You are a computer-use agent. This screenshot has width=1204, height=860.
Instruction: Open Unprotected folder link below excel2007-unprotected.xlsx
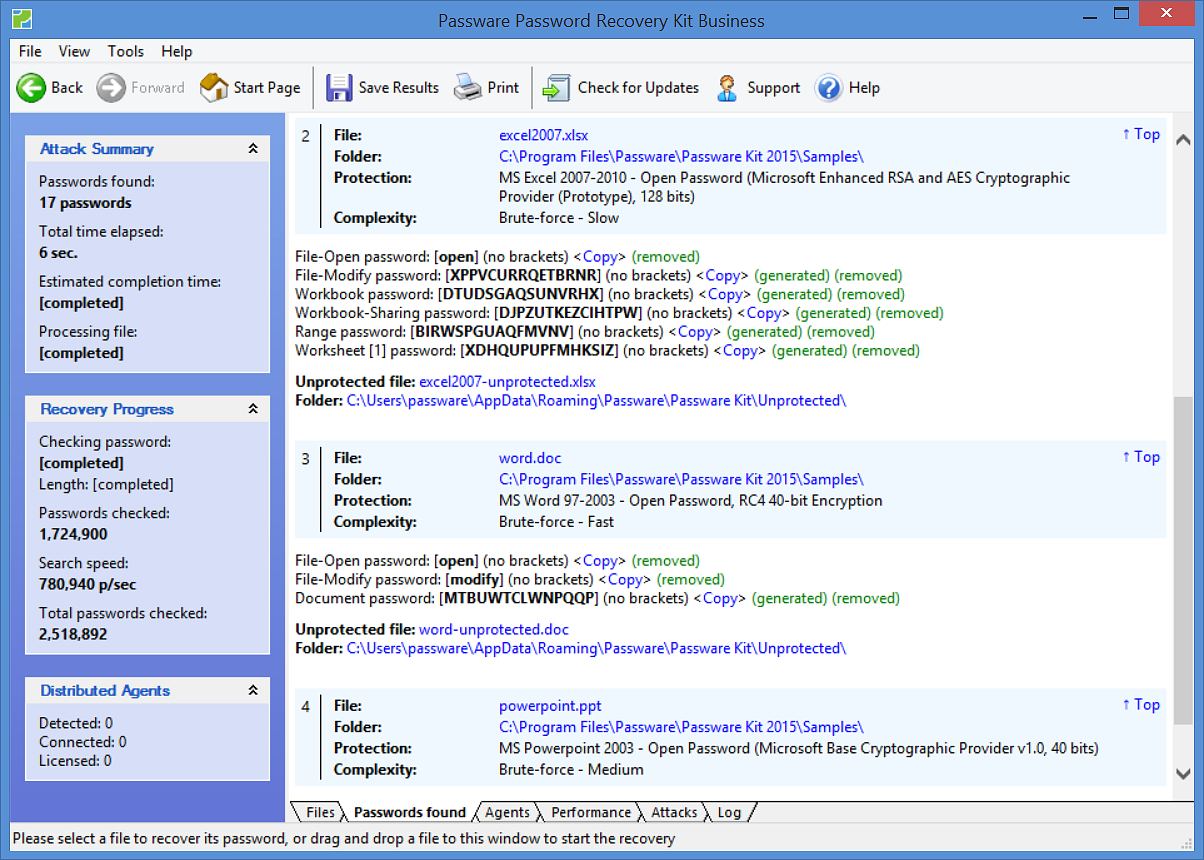coord(596,401)
